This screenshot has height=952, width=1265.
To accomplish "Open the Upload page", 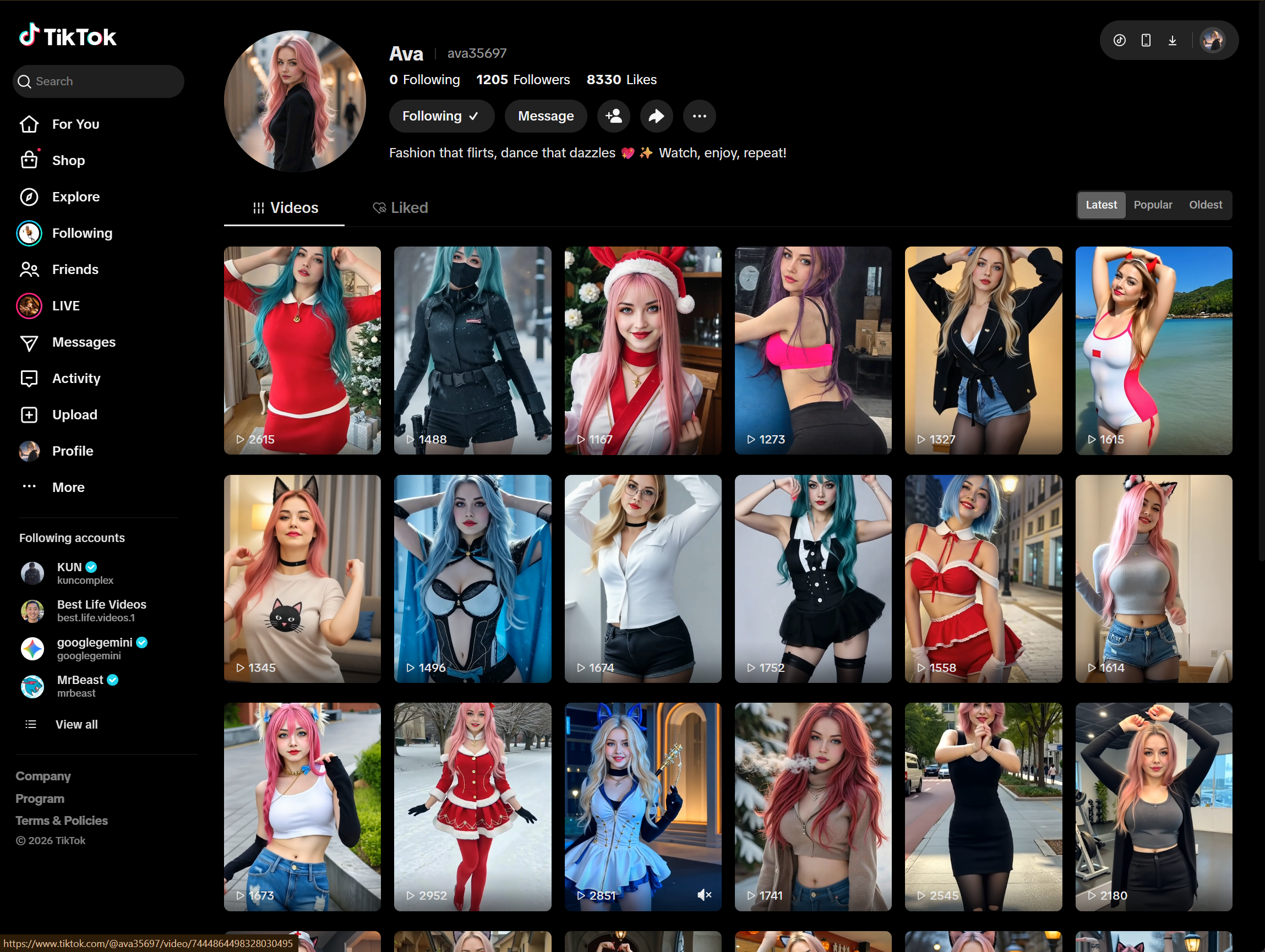I will (x=74, y=414).
